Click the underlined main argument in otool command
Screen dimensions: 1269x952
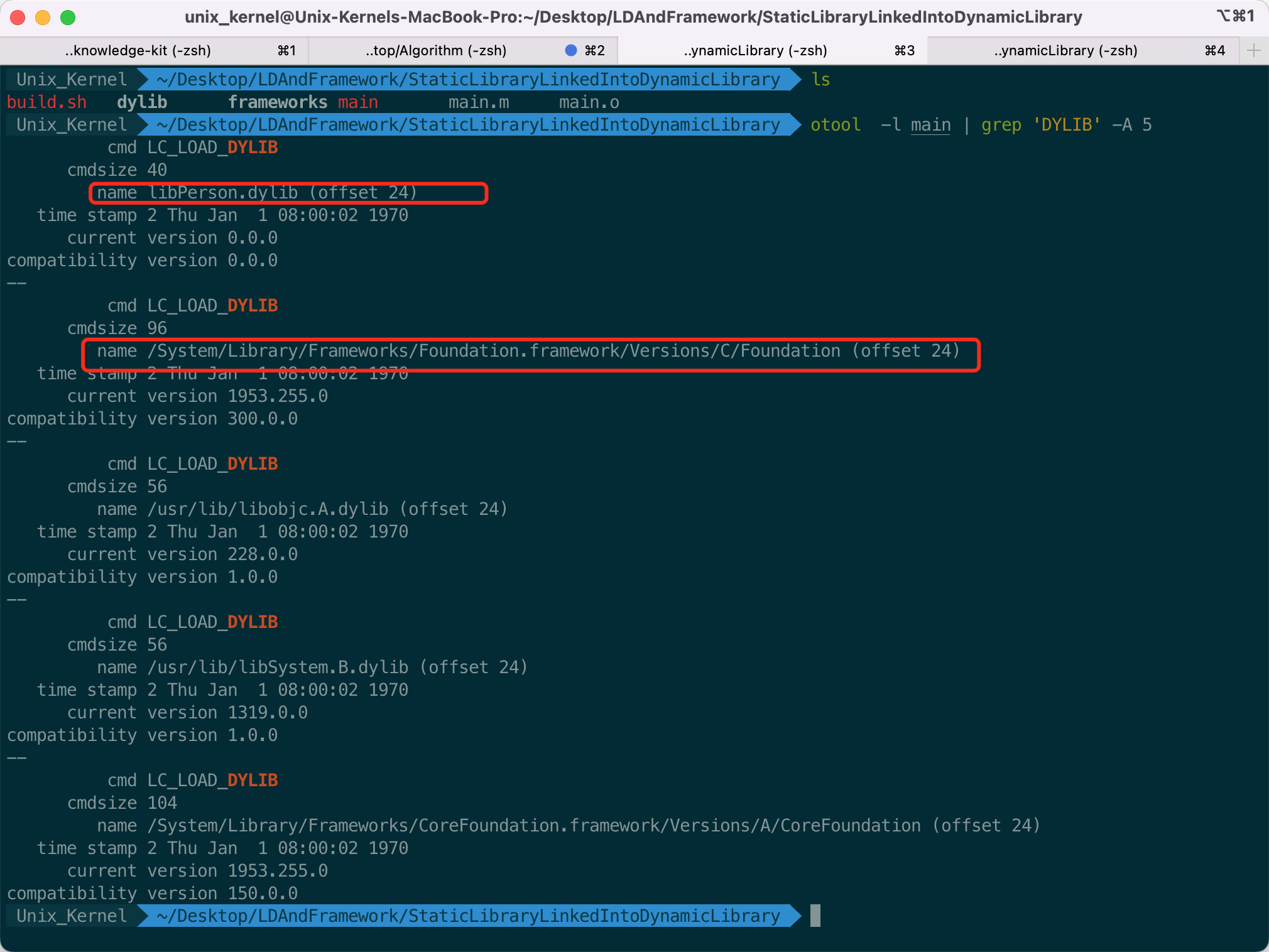(930, 125)
